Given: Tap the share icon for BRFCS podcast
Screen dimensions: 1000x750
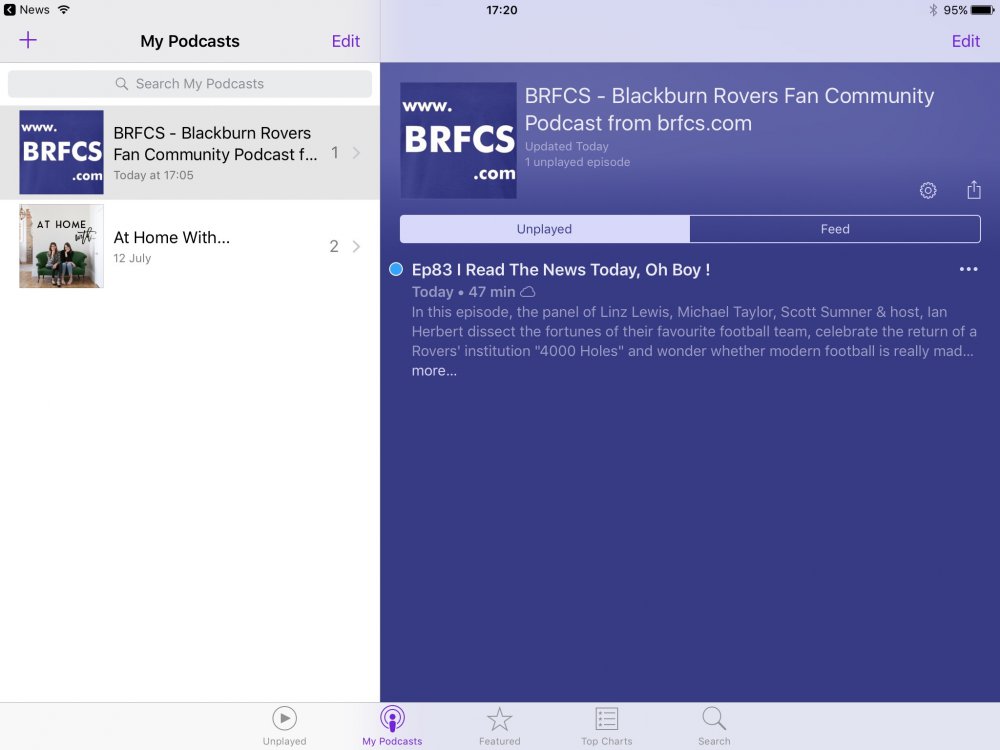Looking at the screenshot, I should 974,190.
